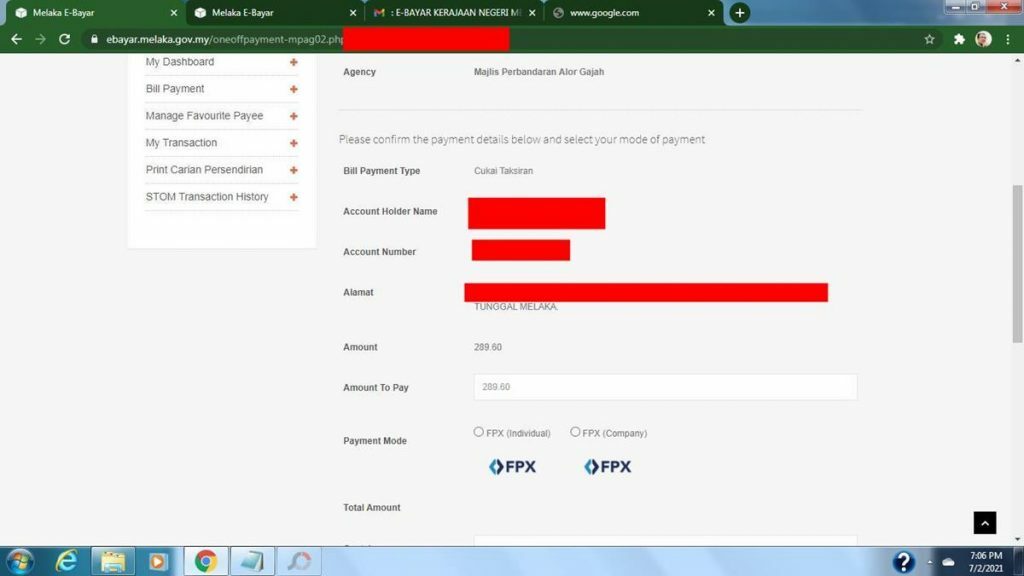
Task: Click the browser reload page icon
Action: pos(65,39)
